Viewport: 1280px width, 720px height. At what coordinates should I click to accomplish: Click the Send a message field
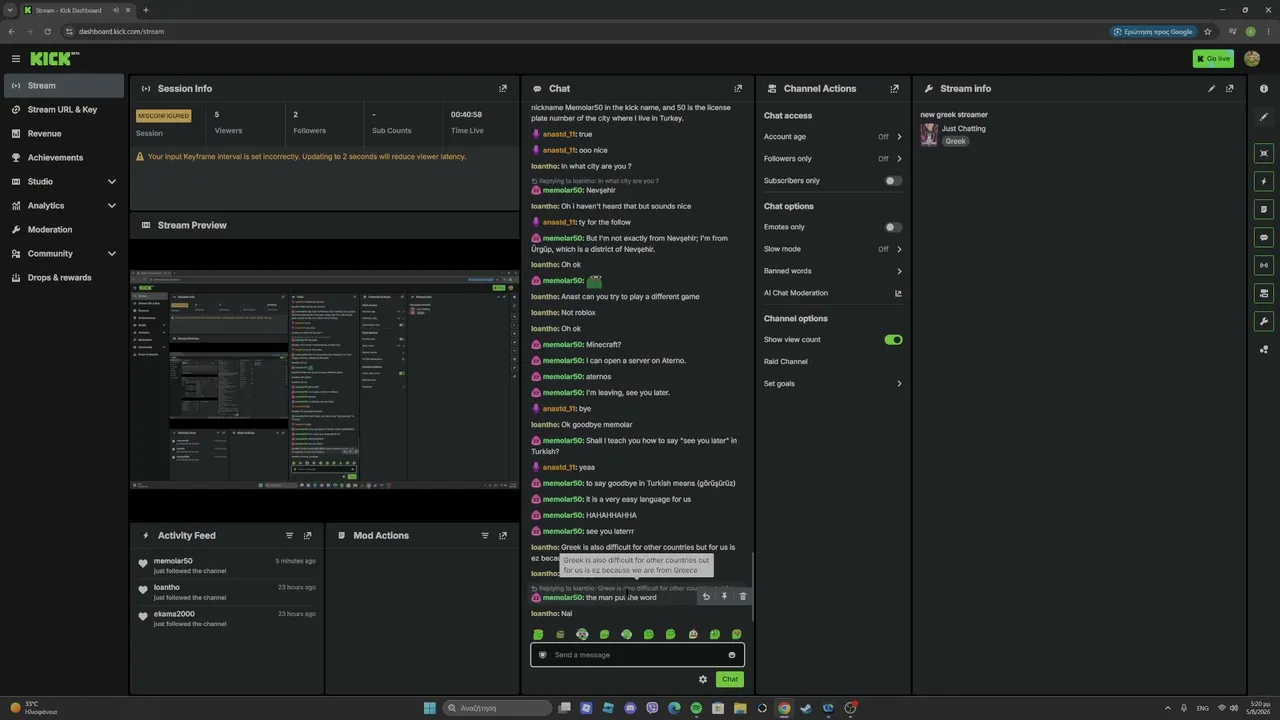pos(637,655)
